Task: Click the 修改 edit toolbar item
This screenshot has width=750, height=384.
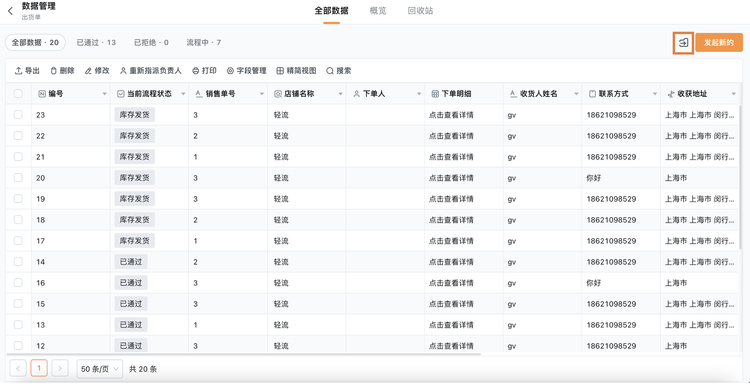Action: point(97,71)
